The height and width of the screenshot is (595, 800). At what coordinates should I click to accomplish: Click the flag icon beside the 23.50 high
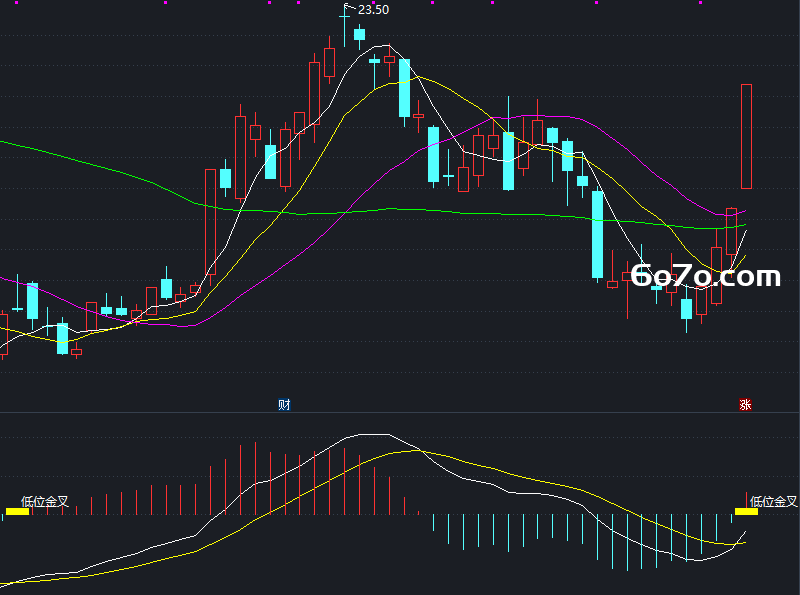click(x=350, y=8)
